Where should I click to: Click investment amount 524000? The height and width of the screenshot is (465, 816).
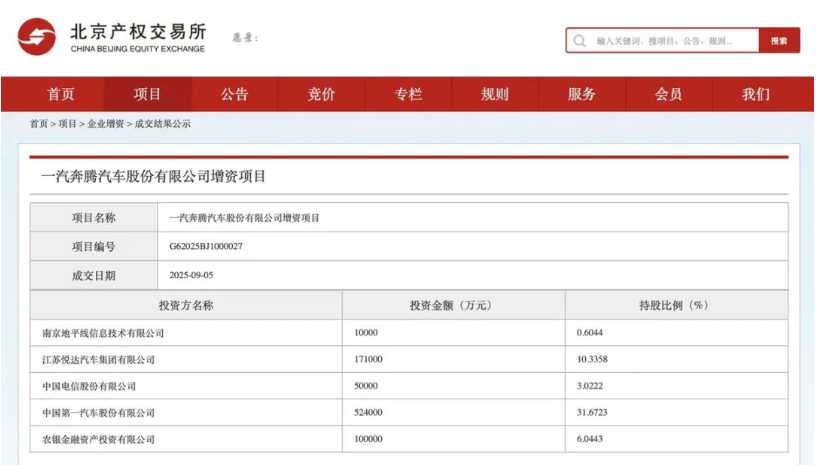[368, 412]
